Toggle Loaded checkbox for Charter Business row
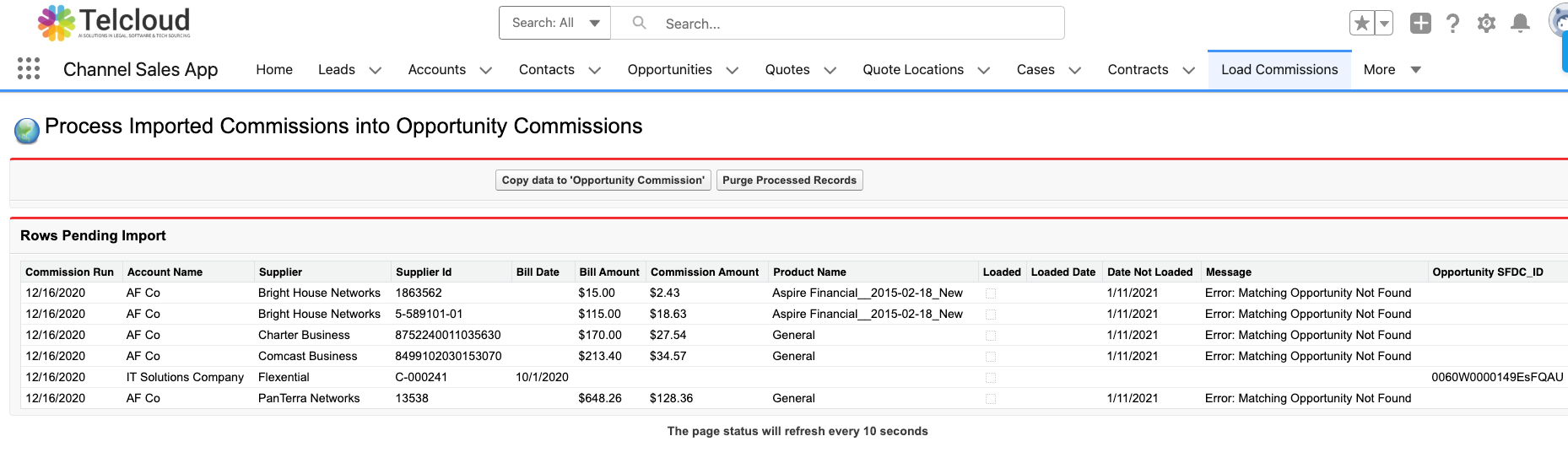 [x=991, y=336]
